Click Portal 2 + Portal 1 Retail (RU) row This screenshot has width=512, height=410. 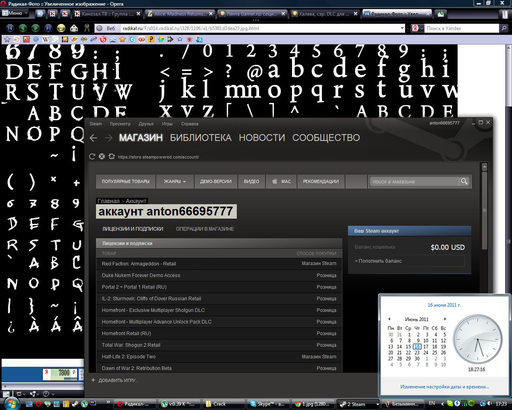[x=219, y=287]
